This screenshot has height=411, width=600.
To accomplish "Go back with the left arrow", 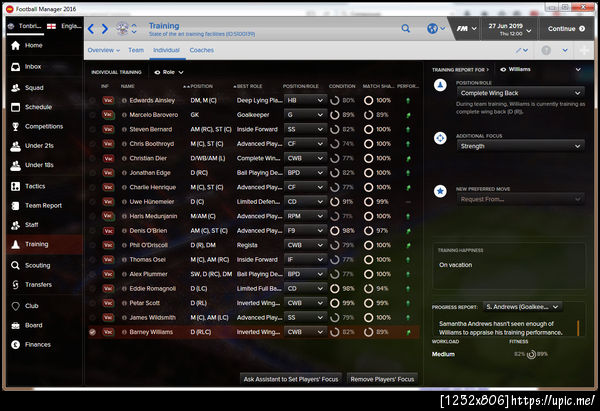I will point(91,29).
